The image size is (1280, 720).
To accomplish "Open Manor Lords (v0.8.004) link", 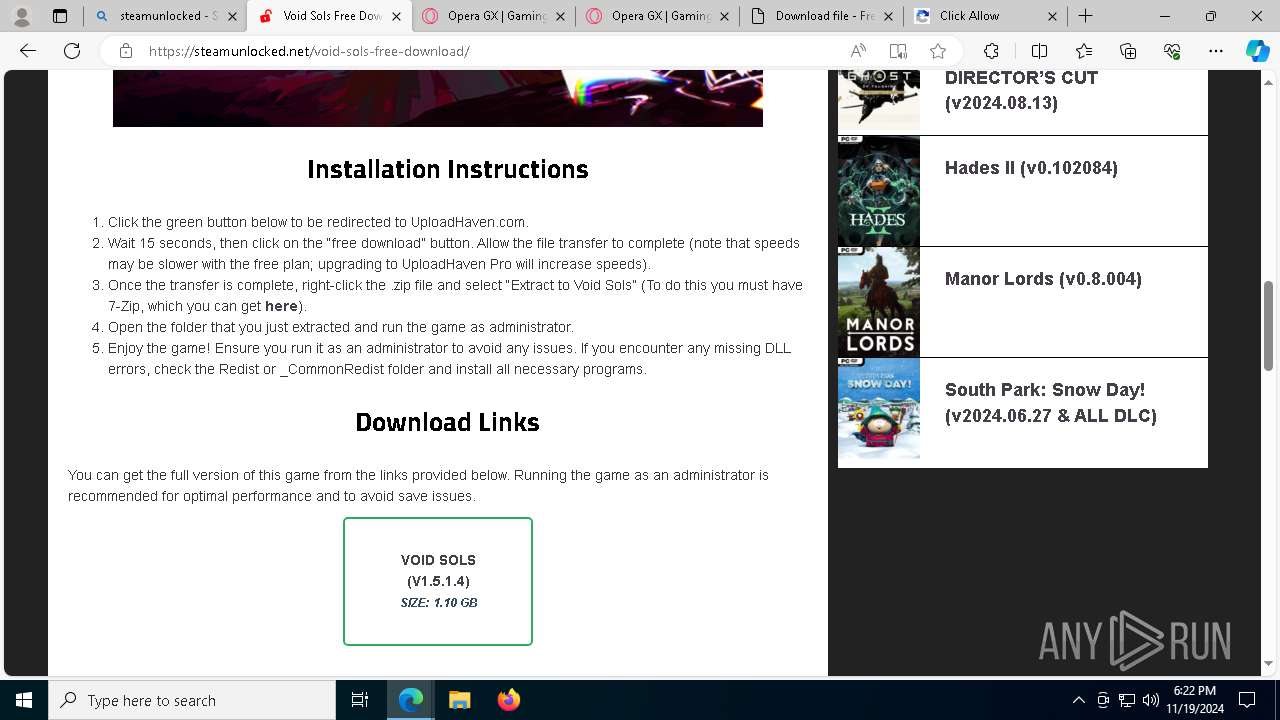I will point(1043,279).
